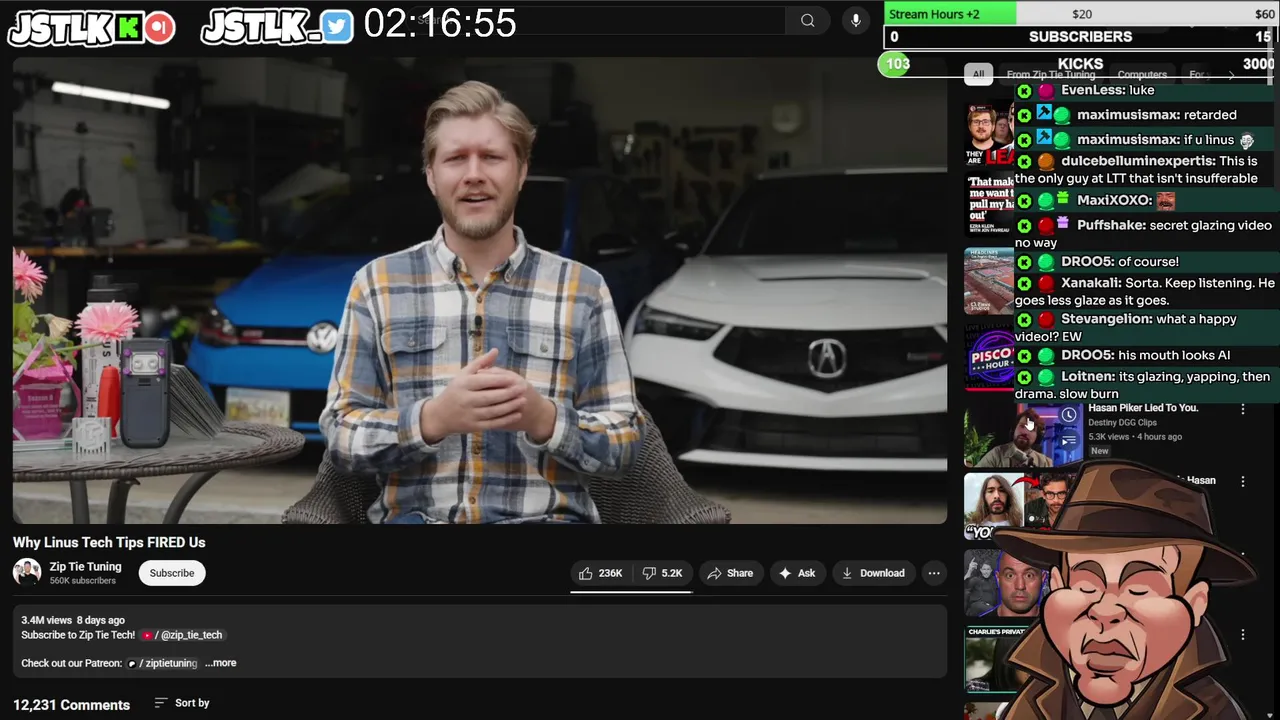Open the Sort by comments dropdown
This screenshot has height=720, width=1280.
tap(182, 703)
